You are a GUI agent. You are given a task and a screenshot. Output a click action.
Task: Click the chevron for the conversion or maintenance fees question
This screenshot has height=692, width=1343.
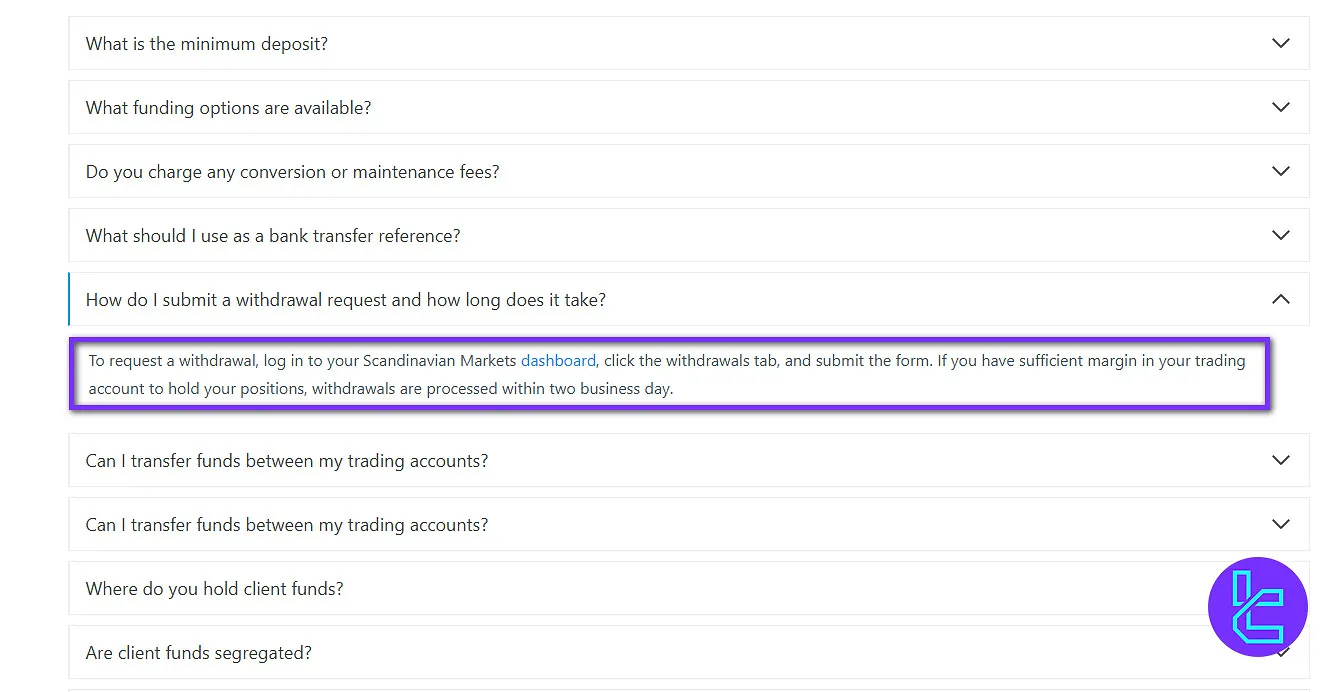coord(1280,172)
